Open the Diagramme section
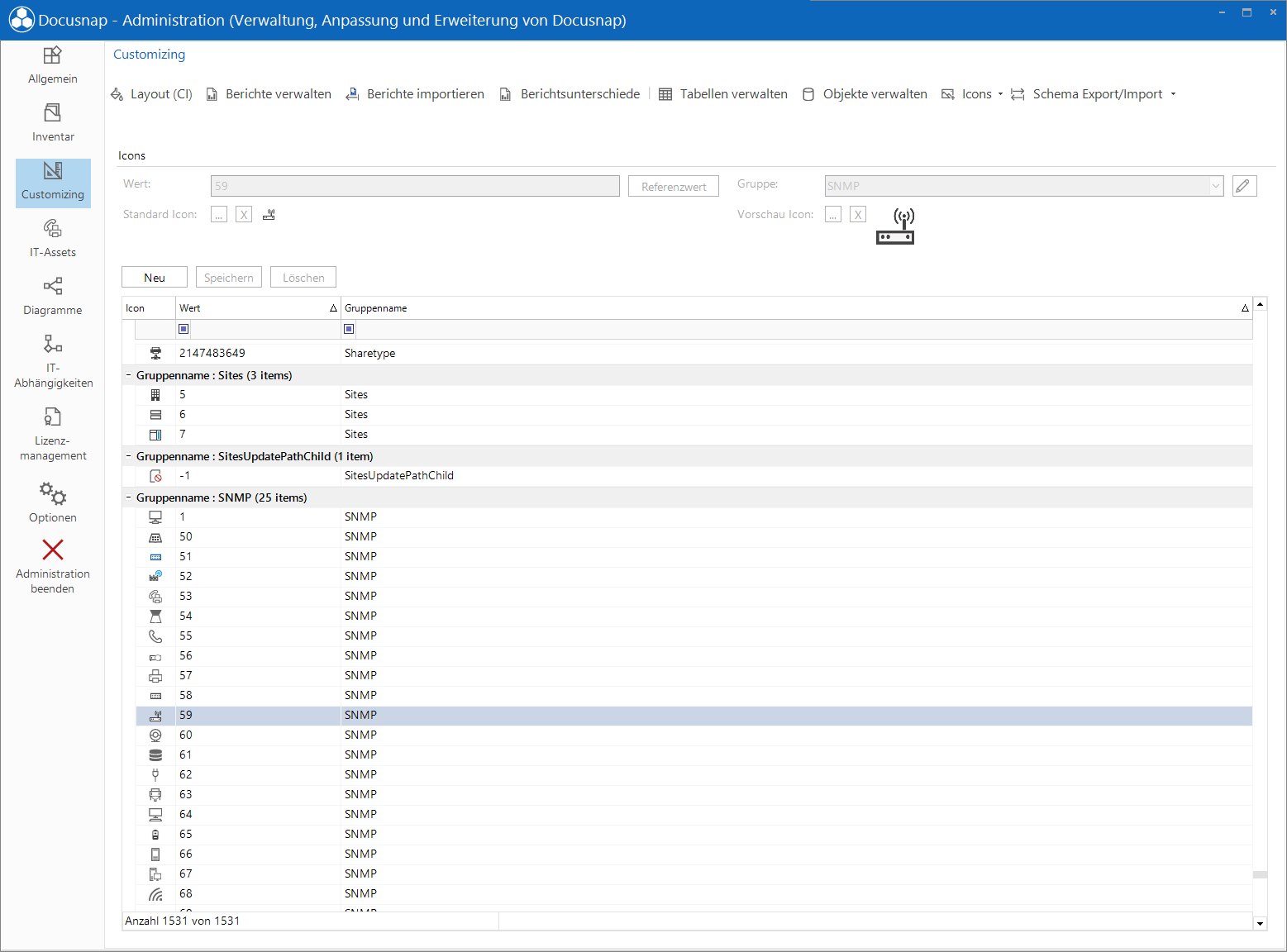 (53, 297)
